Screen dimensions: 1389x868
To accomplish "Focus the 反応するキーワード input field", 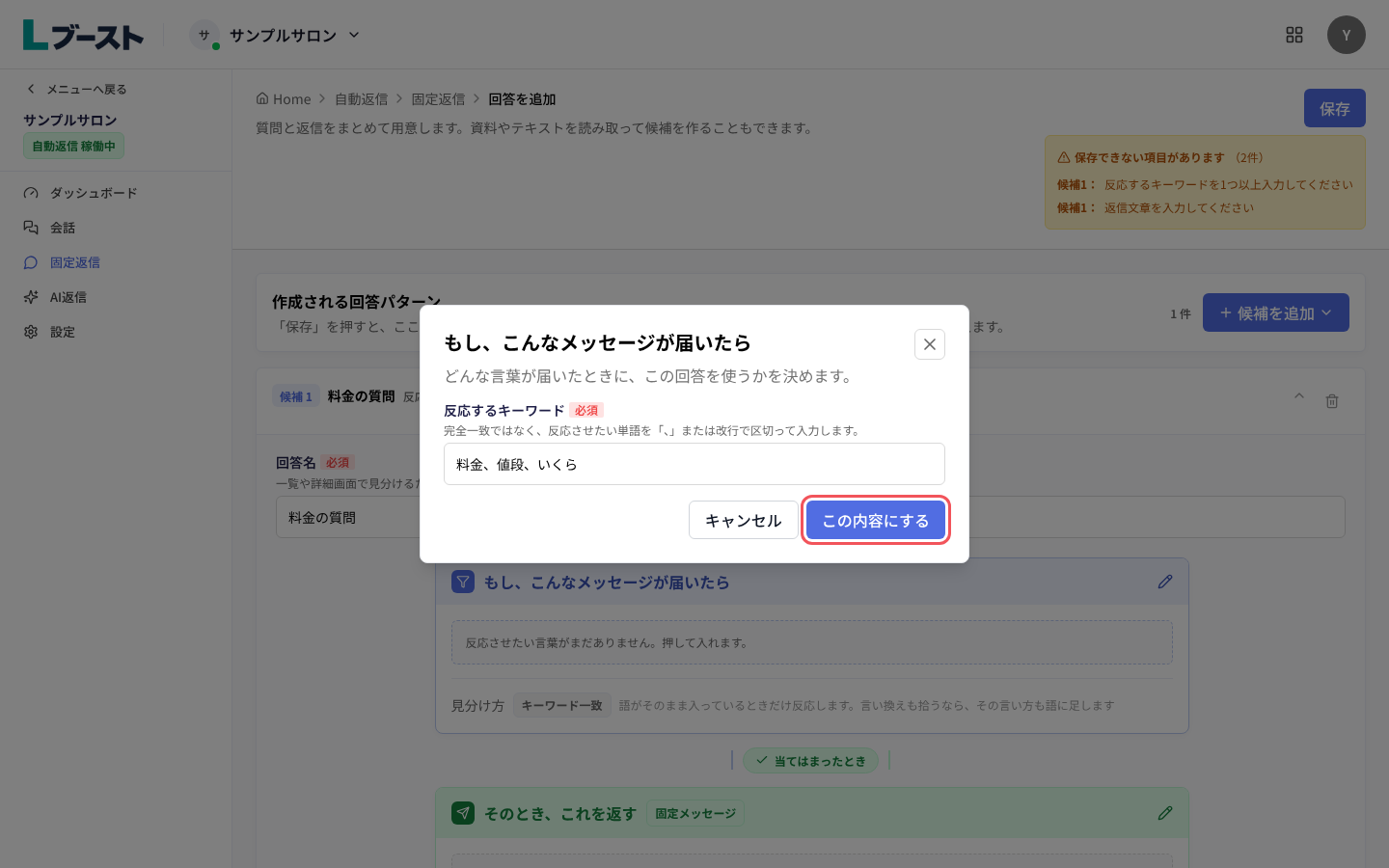I will 694,464.
